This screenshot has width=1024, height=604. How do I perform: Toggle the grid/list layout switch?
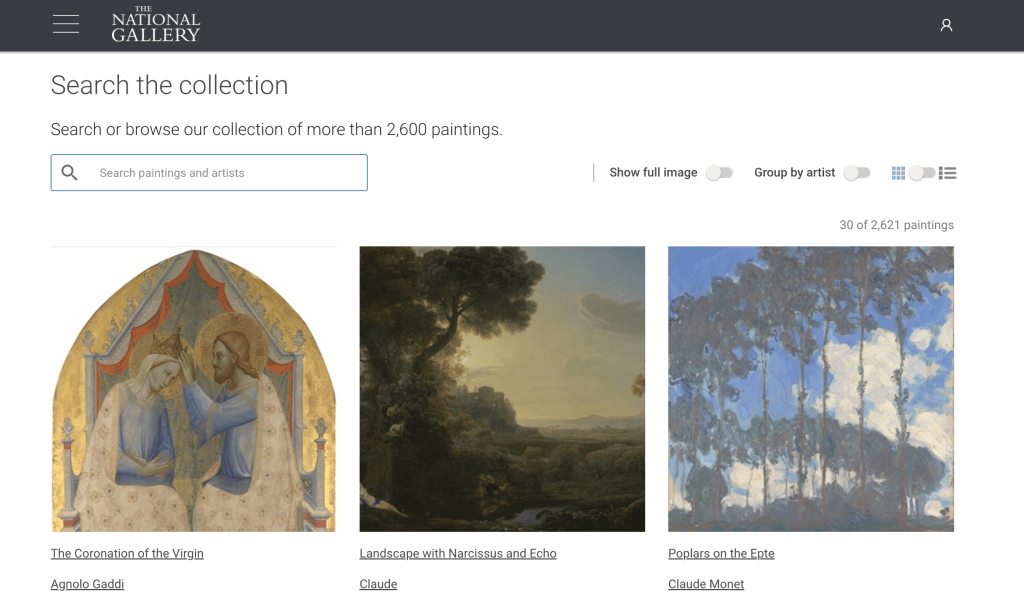click(x=922, y=173)
